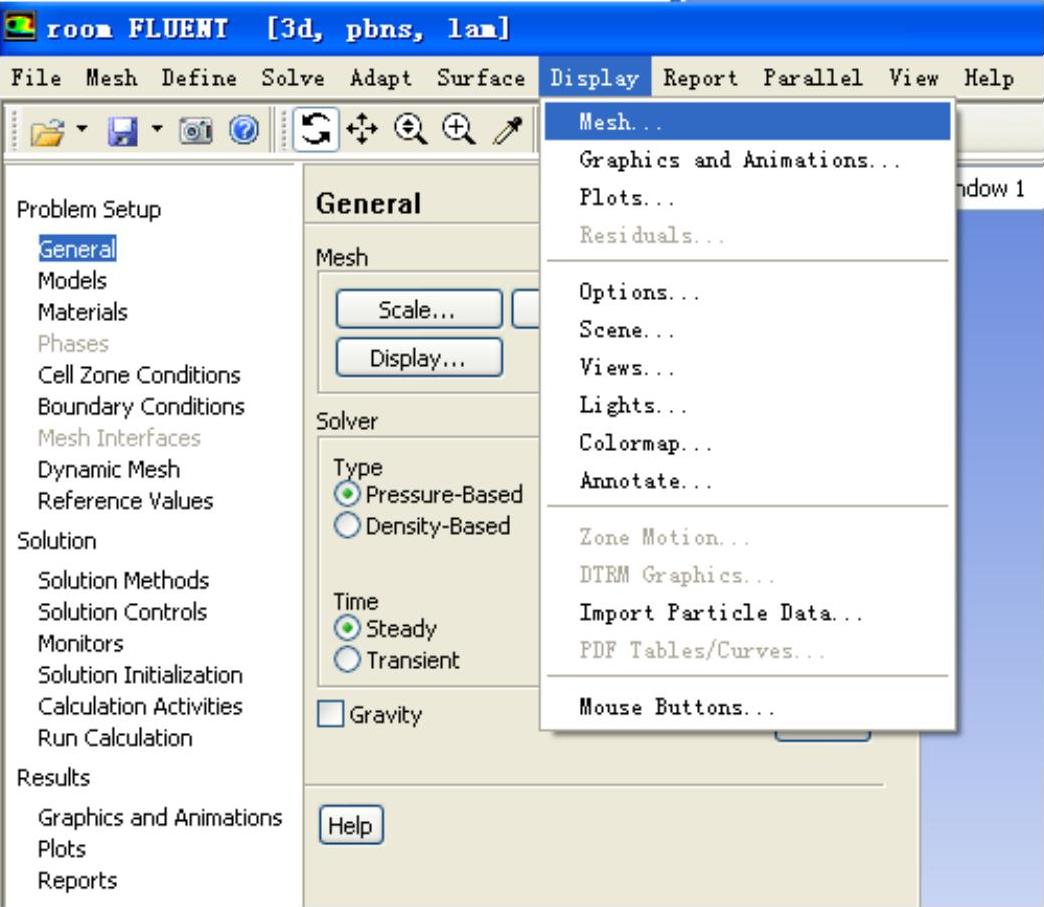Click the Help button in General panel
Image resolution: width=1044 pixels, height=907 pixels.
tap(351, 825)
